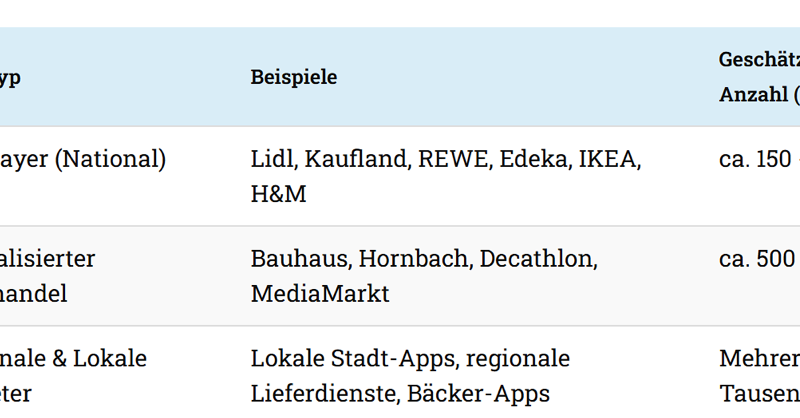Click the H&M text
Viewport: 800px width, 418px height.
click(x=279, y=193)
